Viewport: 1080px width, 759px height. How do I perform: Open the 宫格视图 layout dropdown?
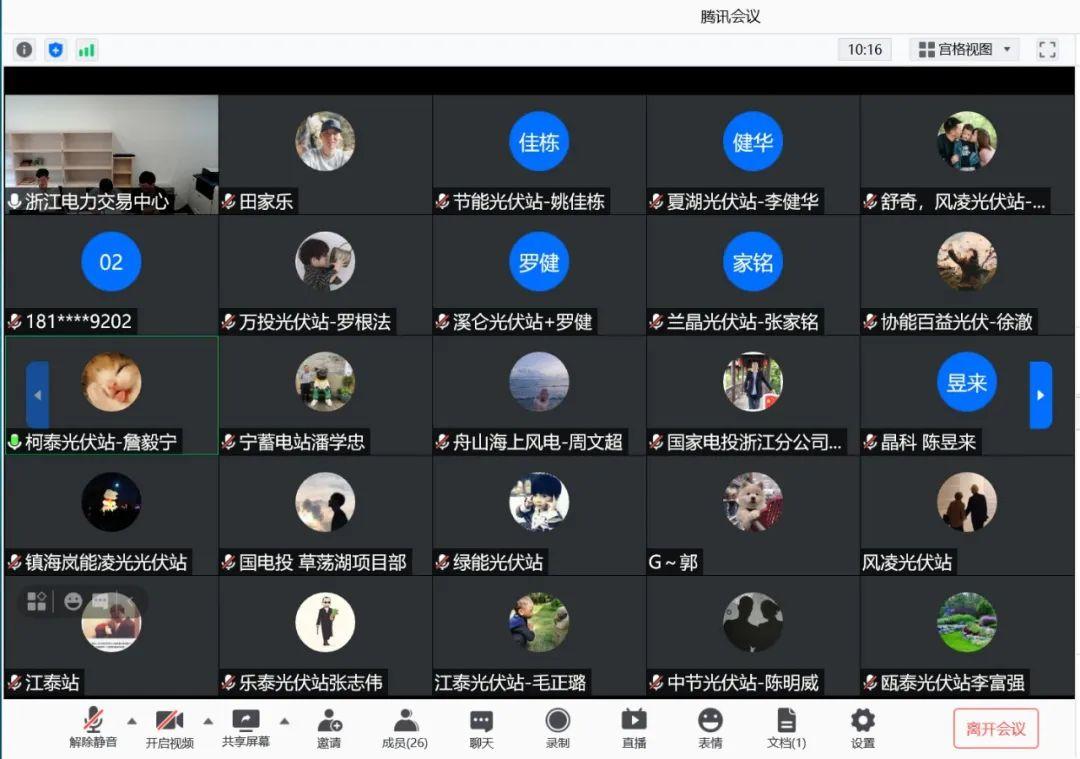tap(964, 50)
